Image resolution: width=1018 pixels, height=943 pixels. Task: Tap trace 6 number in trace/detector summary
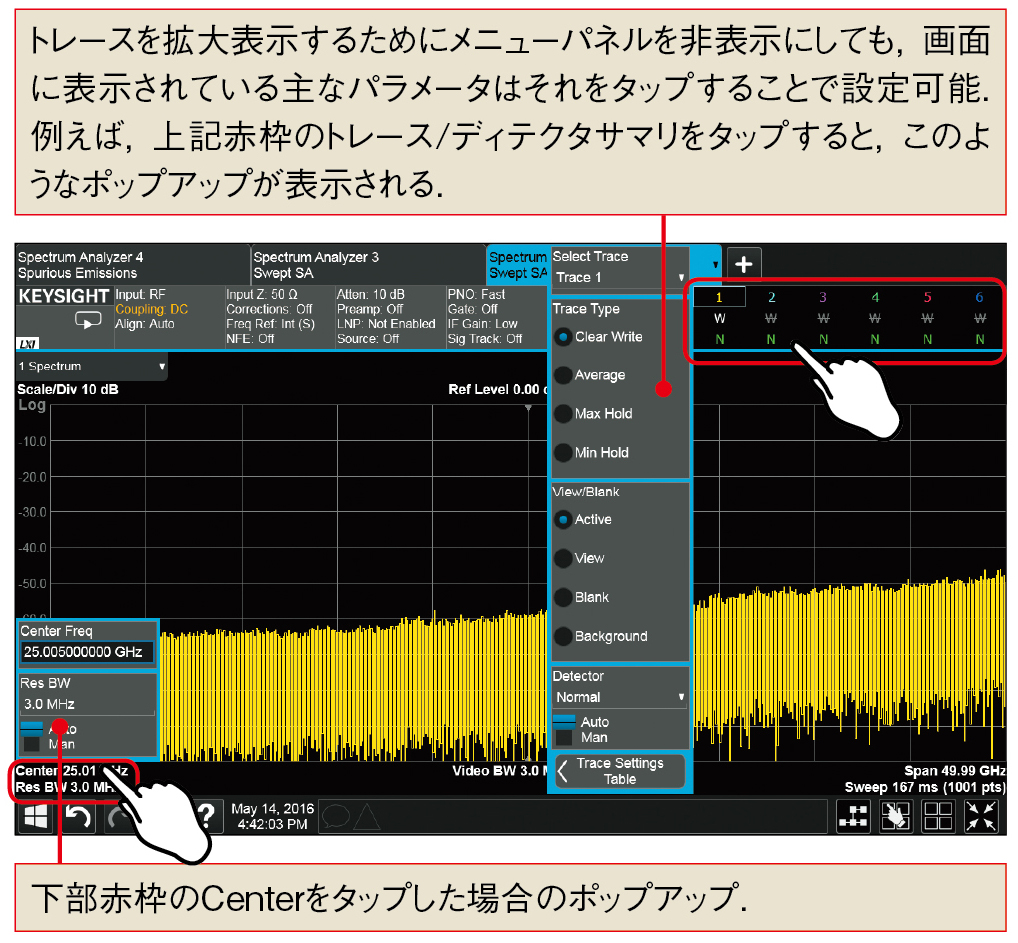pyautogui.click(x=980, y=297)
